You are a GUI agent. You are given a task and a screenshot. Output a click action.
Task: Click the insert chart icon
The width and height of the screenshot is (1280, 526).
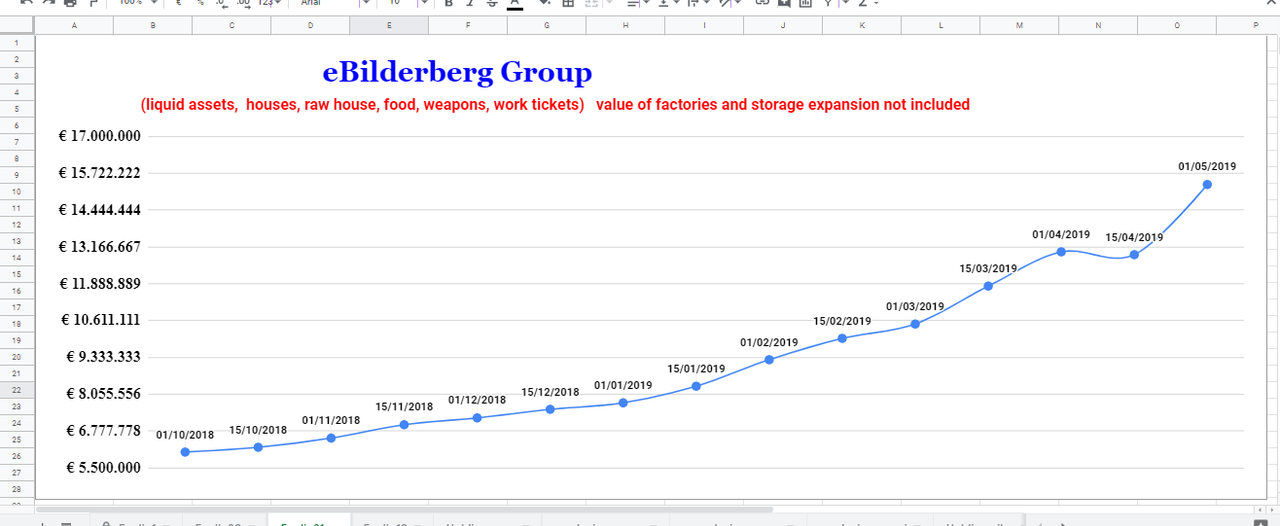tap(805, 3)
